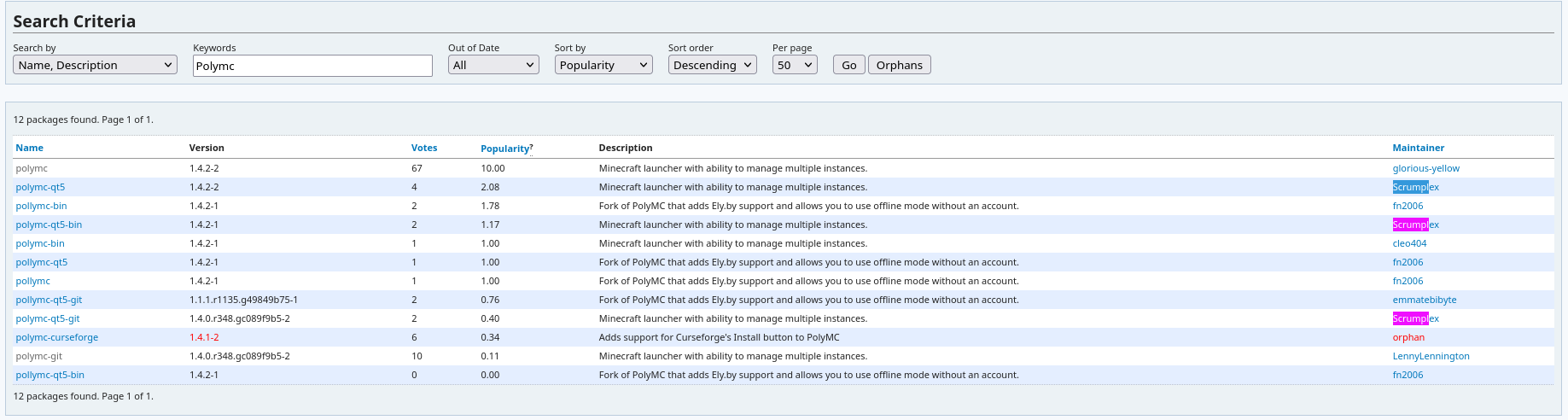The image size is (1568, 420).
Task: Open the polymc-curseforge package link
Action: click(x=56, y=337)
